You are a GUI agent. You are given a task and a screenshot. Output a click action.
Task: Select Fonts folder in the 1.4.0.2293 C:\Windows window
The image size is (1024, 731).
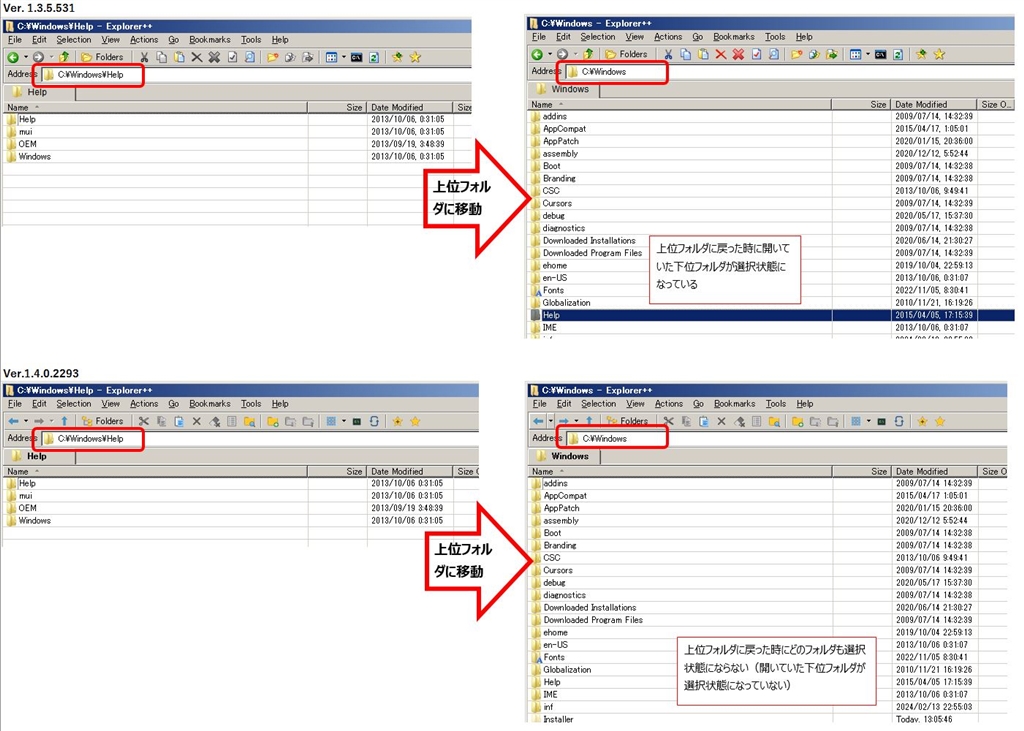coord(554,658)
